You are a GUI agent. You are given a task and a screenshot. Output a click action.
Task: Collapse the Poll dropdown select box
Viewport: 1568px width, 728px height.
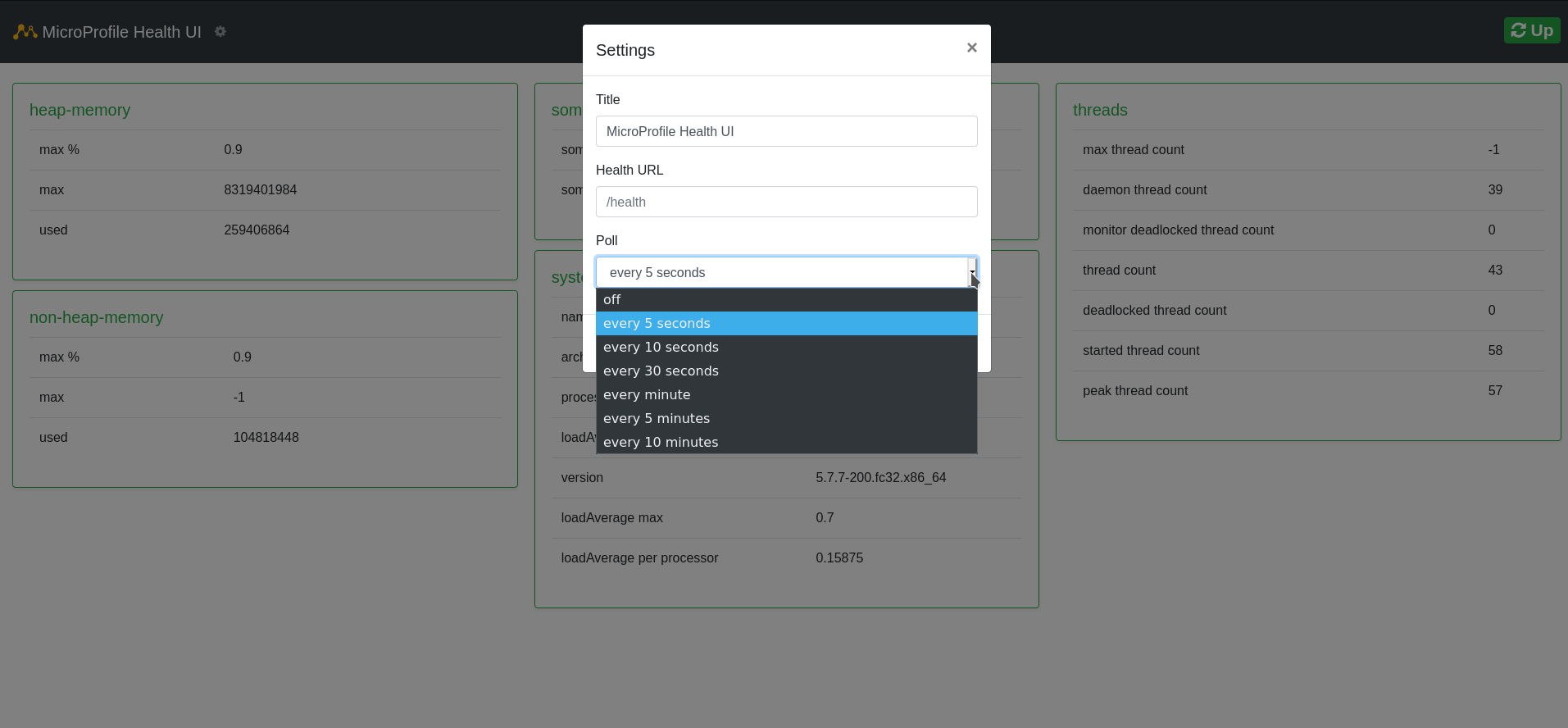tap(787, 272)
